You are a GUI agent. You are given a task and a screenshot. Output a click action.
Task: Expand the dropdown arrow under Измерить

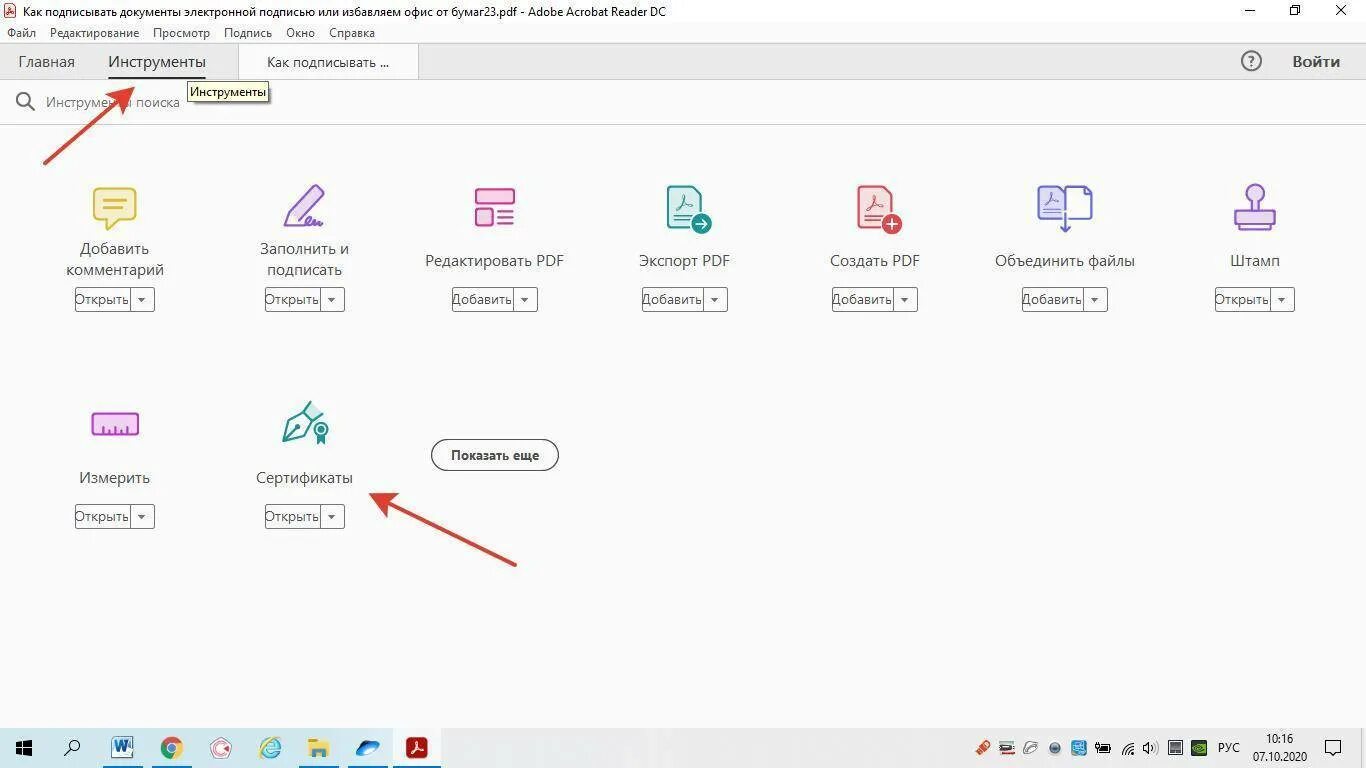[142, 516]
